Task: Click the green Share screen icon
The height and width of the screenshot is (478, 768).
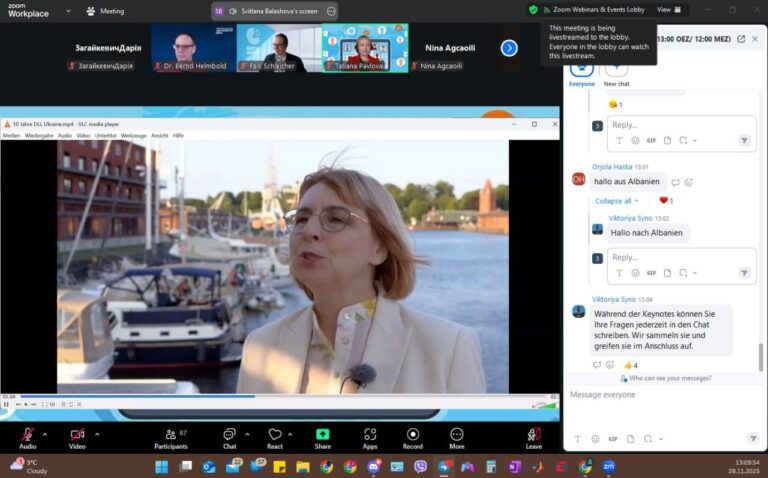Action: (x=322, y=434)
